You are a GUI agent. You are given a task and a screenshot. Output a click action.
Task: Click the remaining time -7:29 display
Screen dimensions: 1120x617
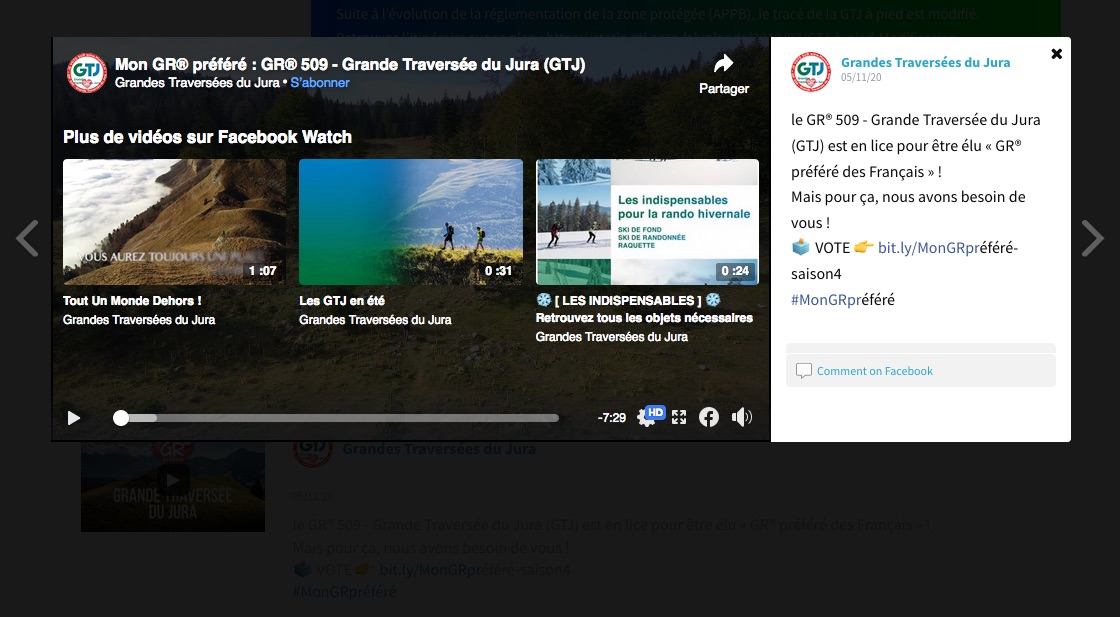(611, 418)
